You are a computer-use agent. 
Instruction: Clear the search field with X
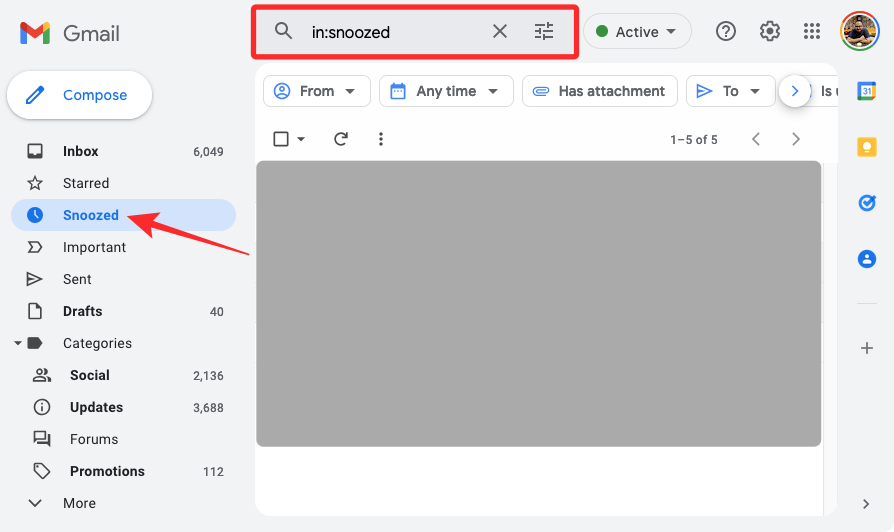coord(500,32)
